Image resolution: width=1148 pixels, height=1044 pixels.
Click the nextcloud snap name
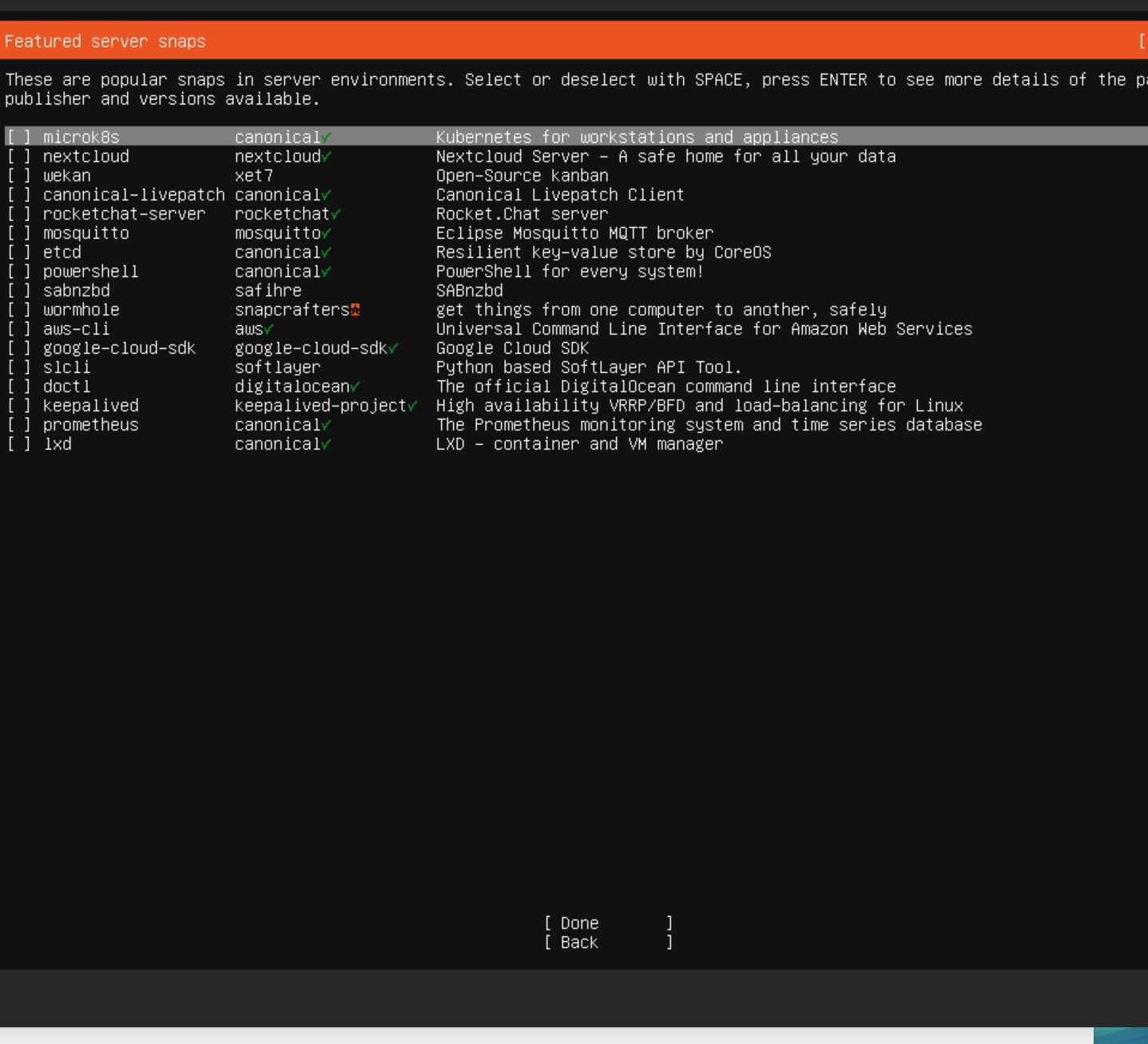[86, 157]
